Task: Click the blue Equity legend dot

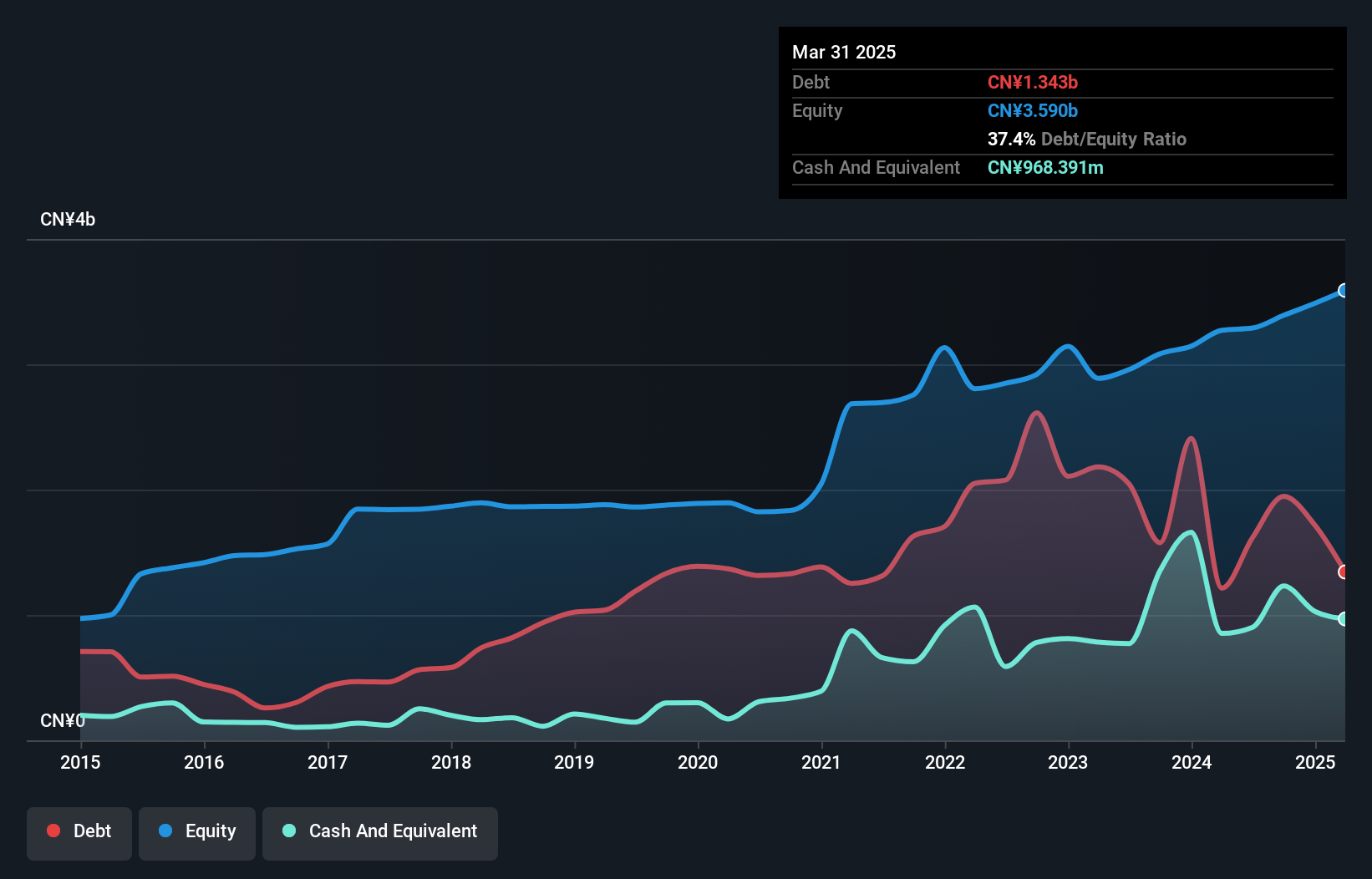Action: 165,831
